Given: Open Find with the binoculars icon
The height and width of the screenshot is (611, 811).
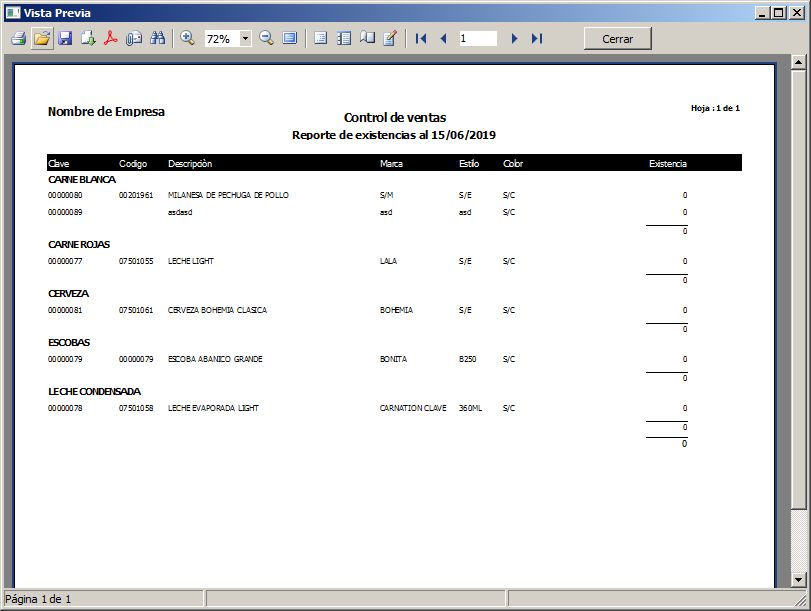Looking at the screenshot, I should 158,38.
